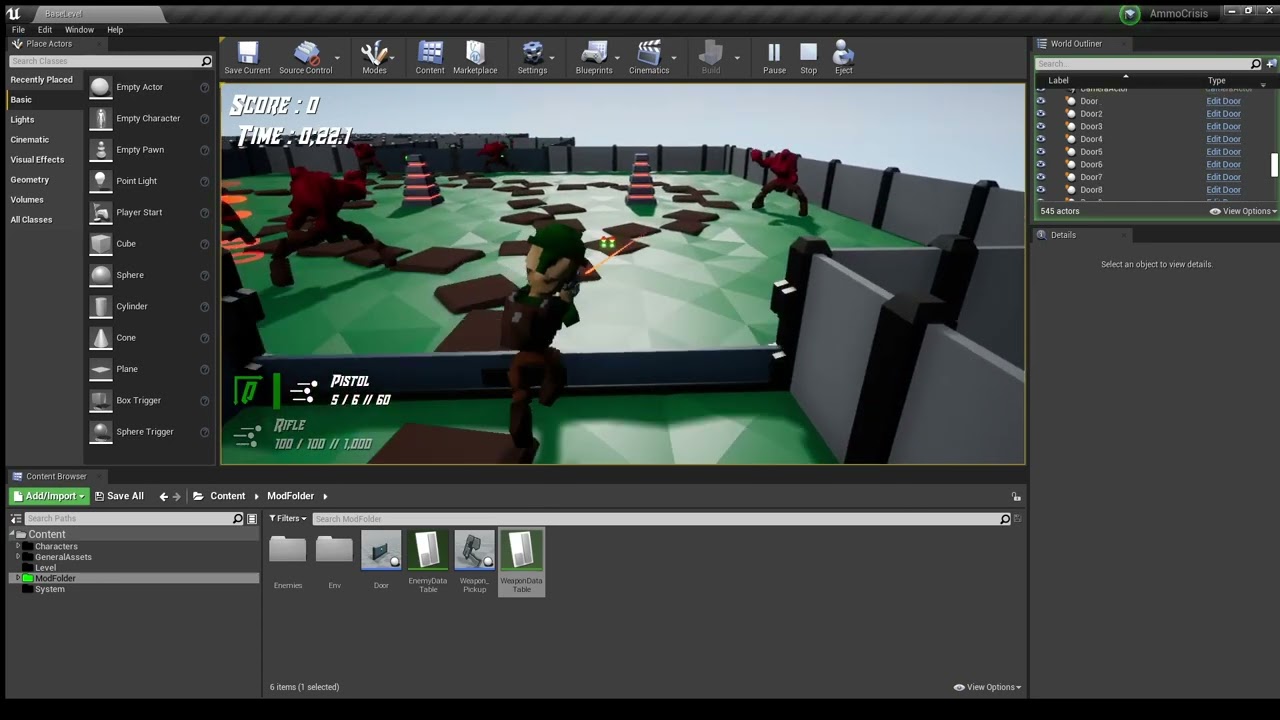Select the Point Light icon
This screenshot has width=1280, height=720.
pyautogui.click(x=100, y=181)
